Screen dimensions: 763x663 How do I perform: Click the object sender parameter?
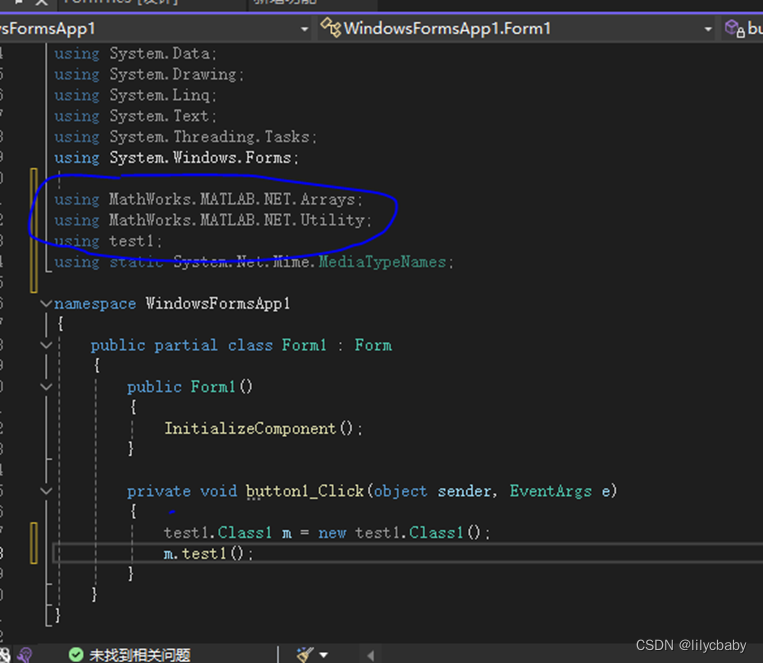pos(432,491)
